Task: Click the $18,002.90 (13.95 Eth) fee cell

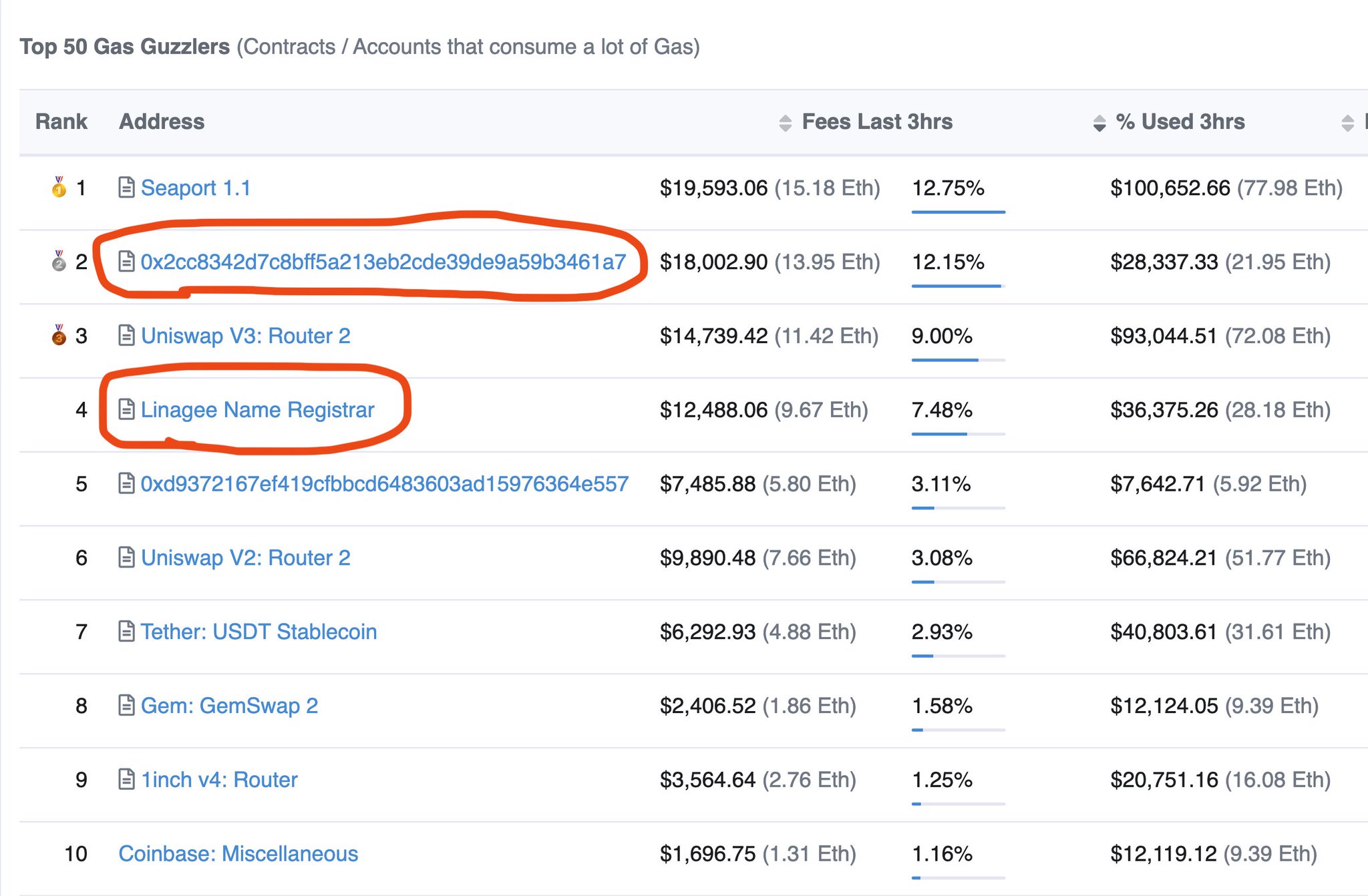Action: point(770,262)
